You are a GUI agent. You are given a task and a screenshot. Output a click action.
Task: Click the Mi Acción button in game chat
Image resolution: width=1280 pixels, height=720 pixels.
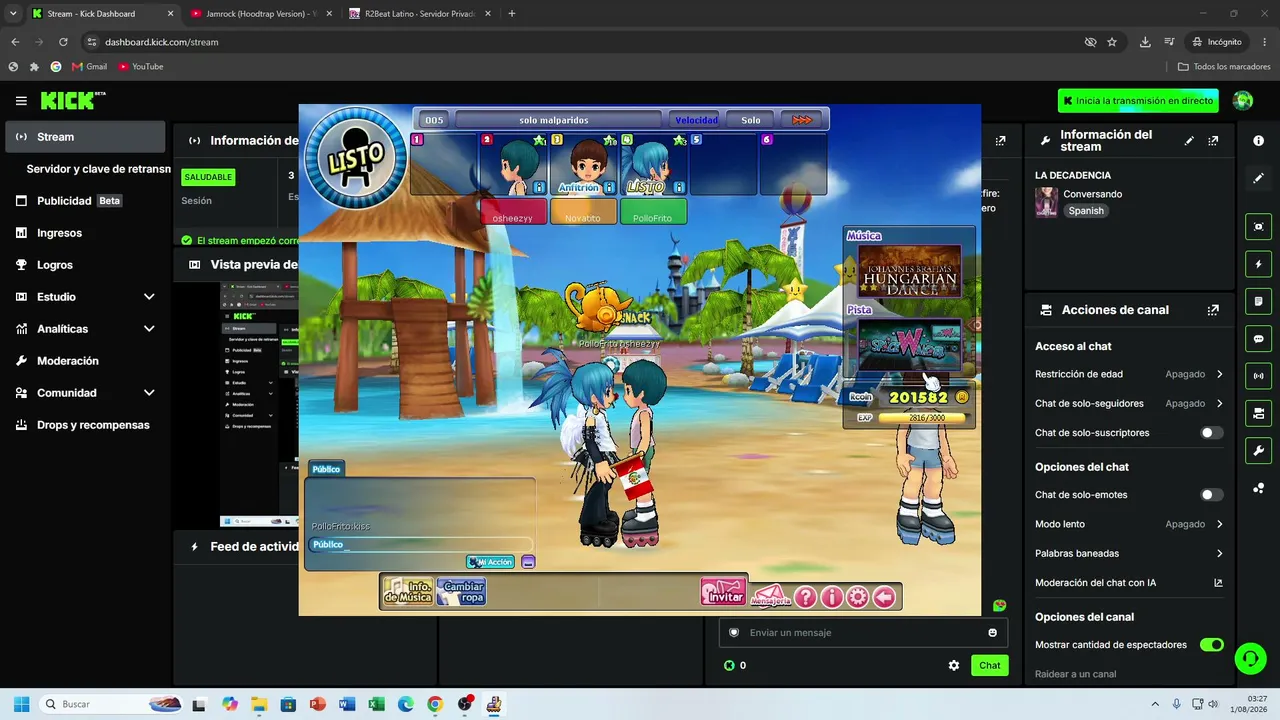point(491,562)
